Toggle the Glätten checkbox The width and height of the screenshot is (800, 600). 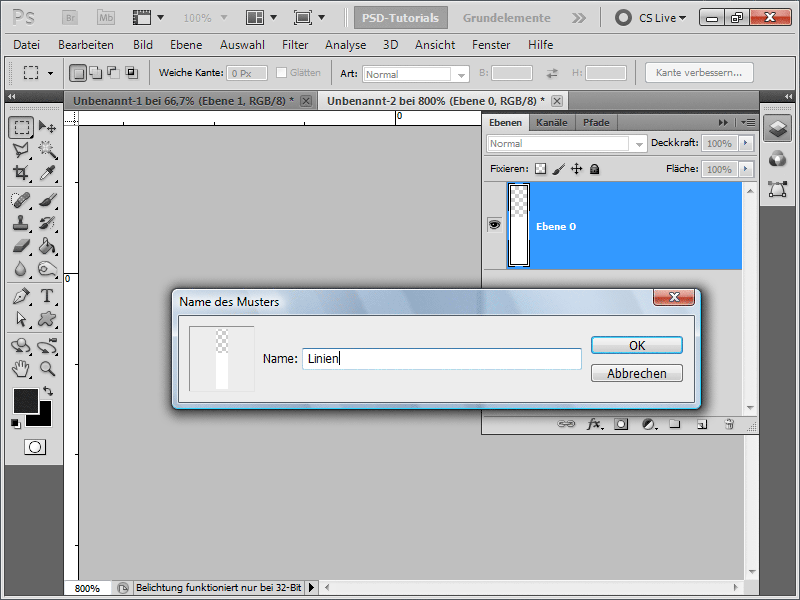tap(281, 72)
